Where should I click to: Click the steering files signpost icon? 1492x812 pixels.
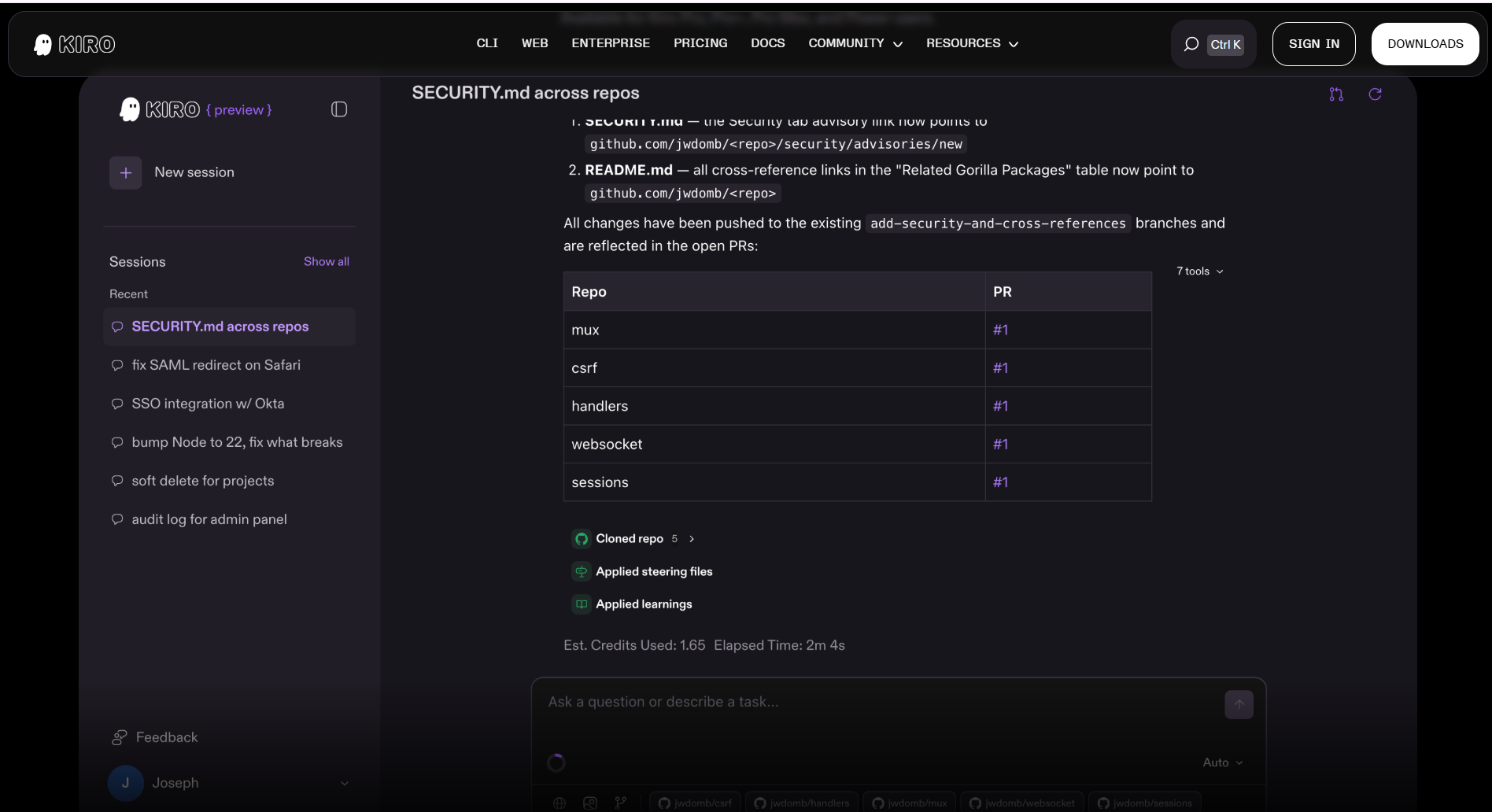click(x=582, y=572)
